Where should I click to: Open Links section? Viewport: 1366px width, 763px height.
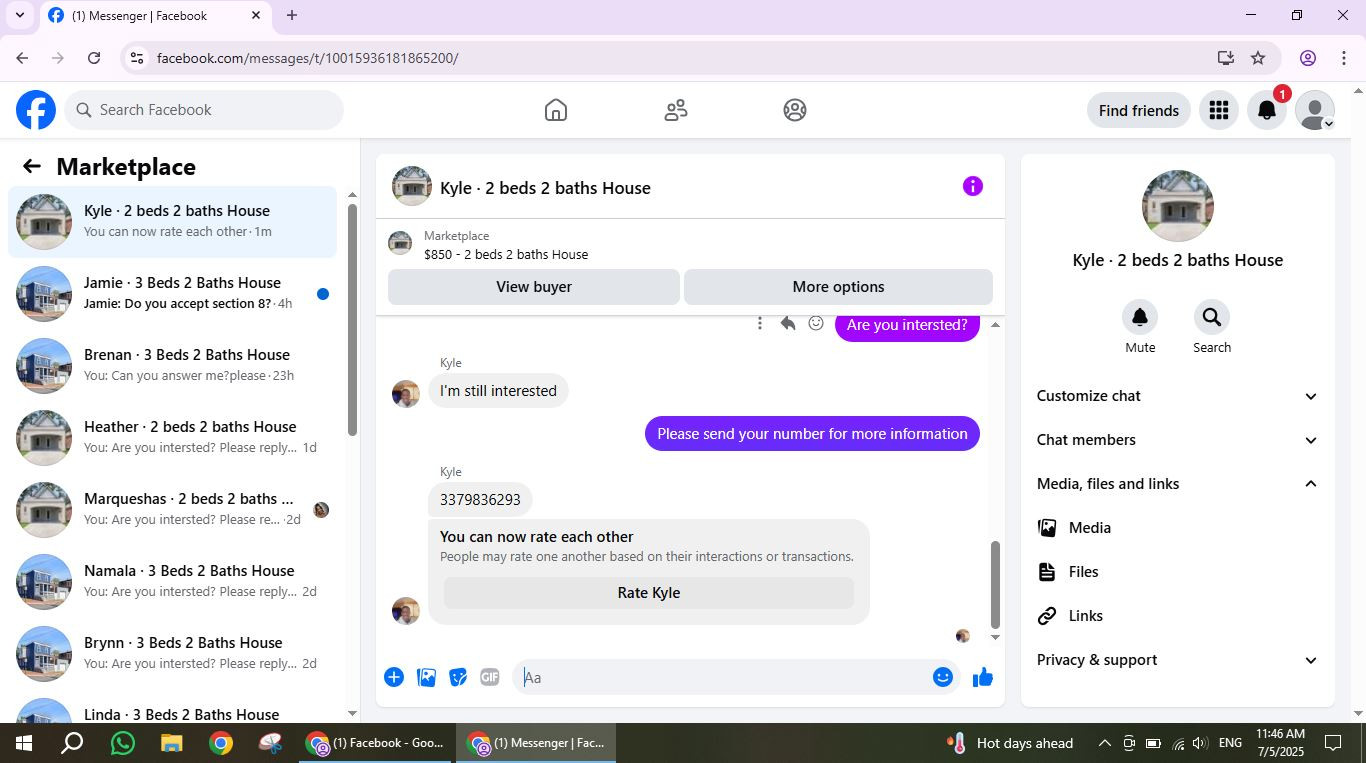tap(1178, 616)
